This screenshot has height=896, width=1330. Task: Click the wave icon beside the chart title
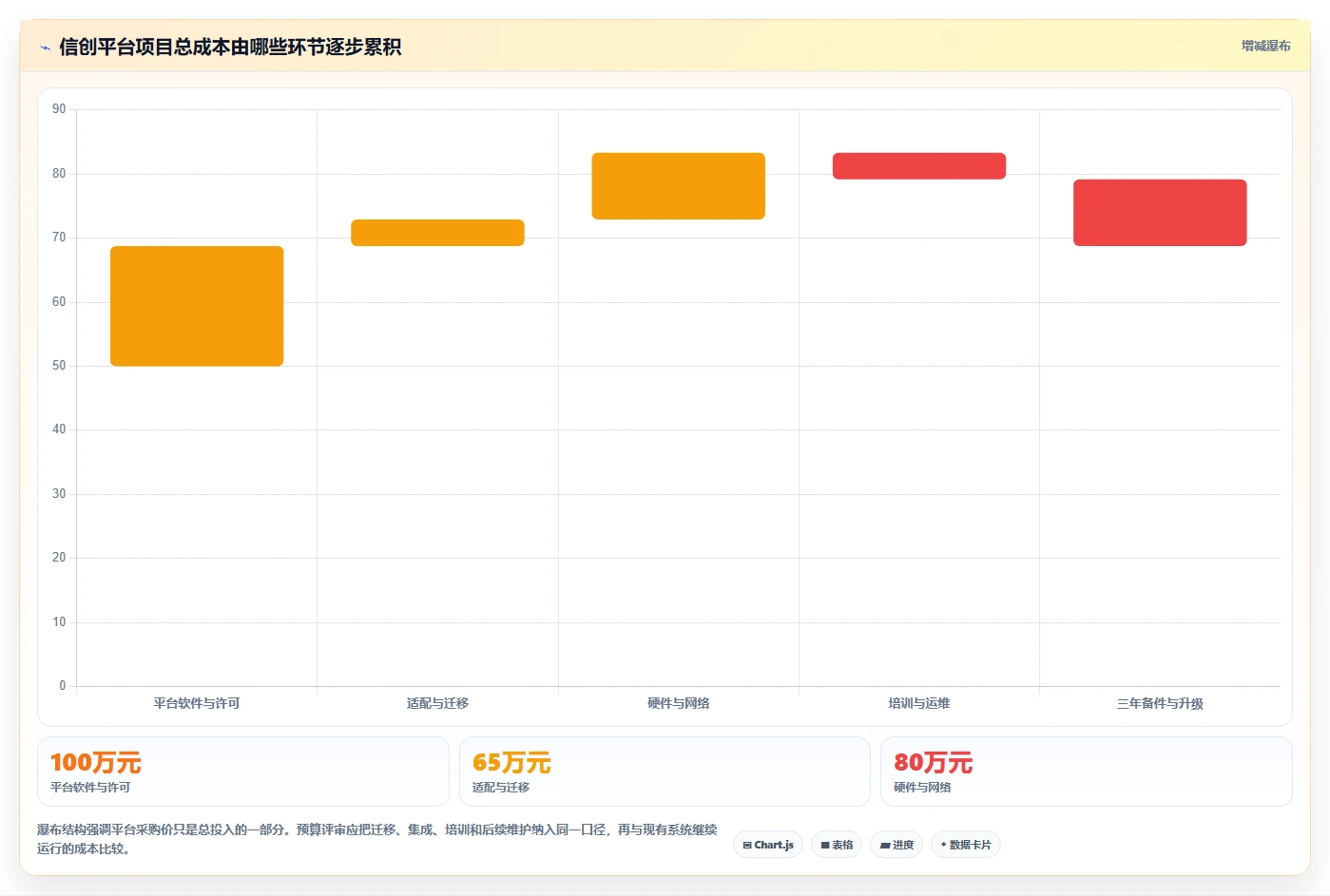pyautogui.click(x=45, y=48)
